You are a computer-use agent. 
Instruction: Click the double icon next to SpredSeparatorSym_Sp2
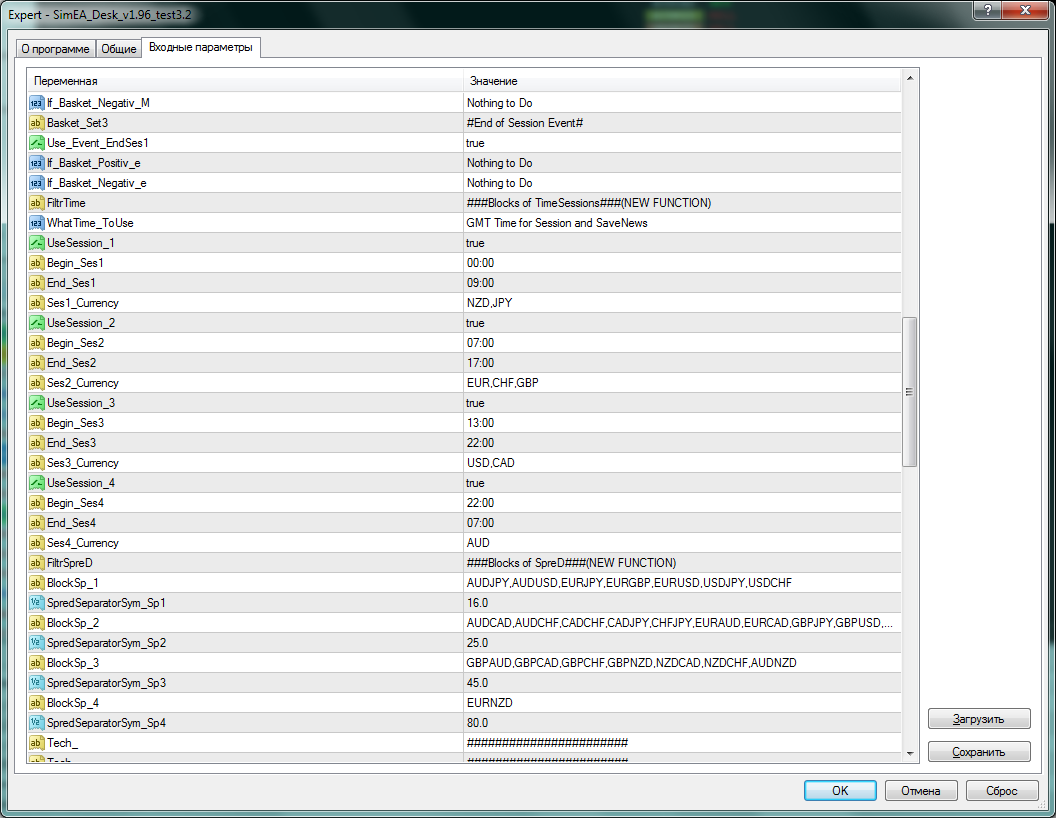36,643
